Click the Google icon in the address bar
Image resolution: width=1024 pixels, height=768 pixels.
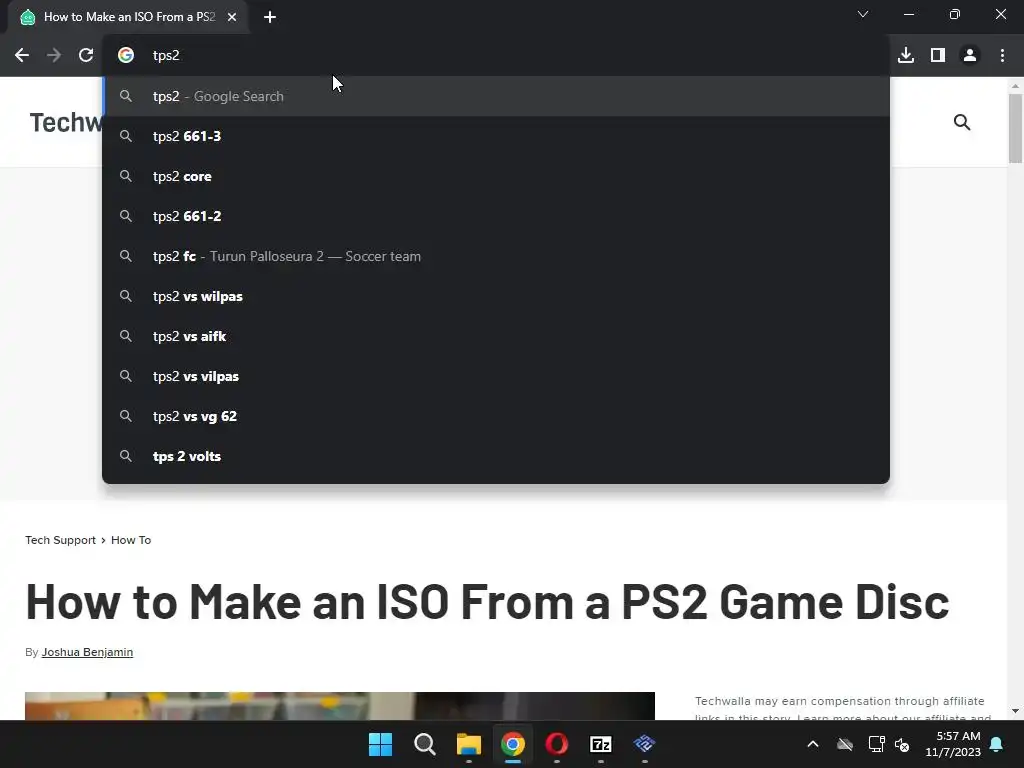[x=126, y=56]
